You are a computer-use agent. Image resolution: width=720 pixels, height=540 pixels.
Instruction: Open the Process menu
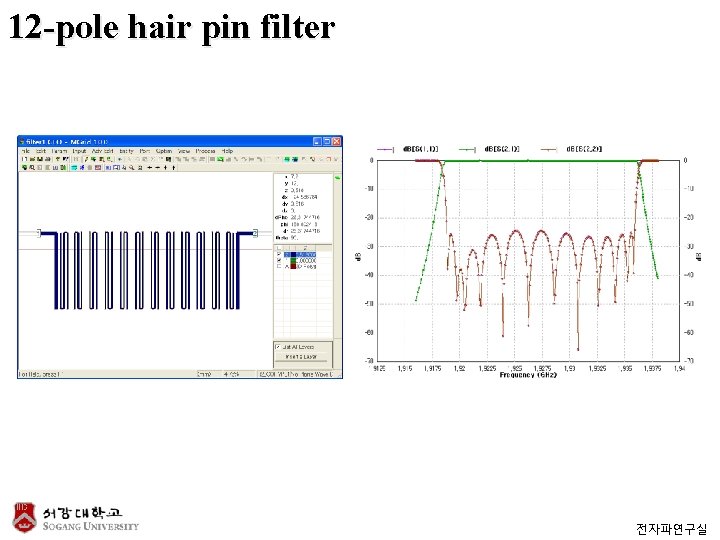coord(205,151)
